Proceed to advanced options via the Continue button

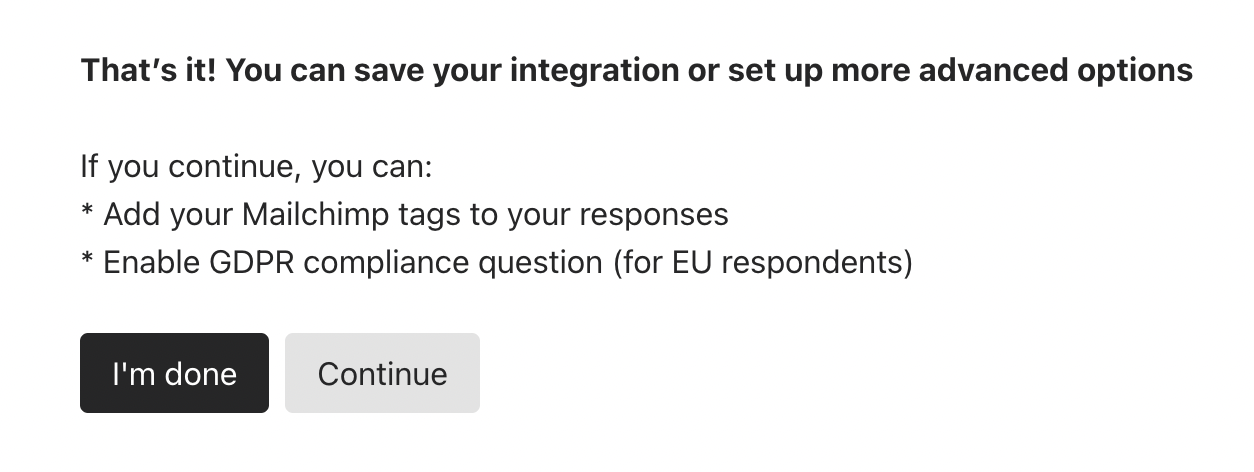382,373
